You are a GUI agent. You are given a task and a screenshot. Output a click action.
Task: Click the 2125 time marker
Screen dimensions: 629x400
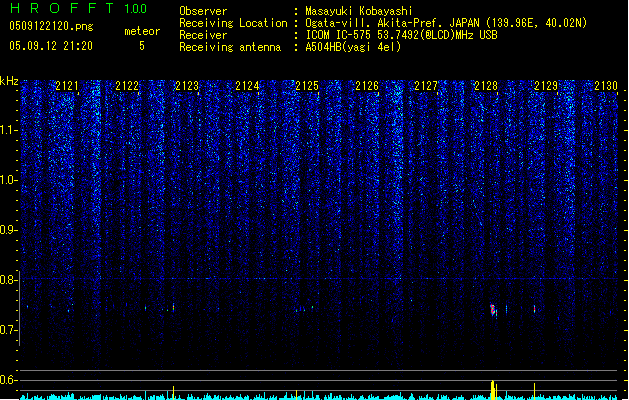307,86
